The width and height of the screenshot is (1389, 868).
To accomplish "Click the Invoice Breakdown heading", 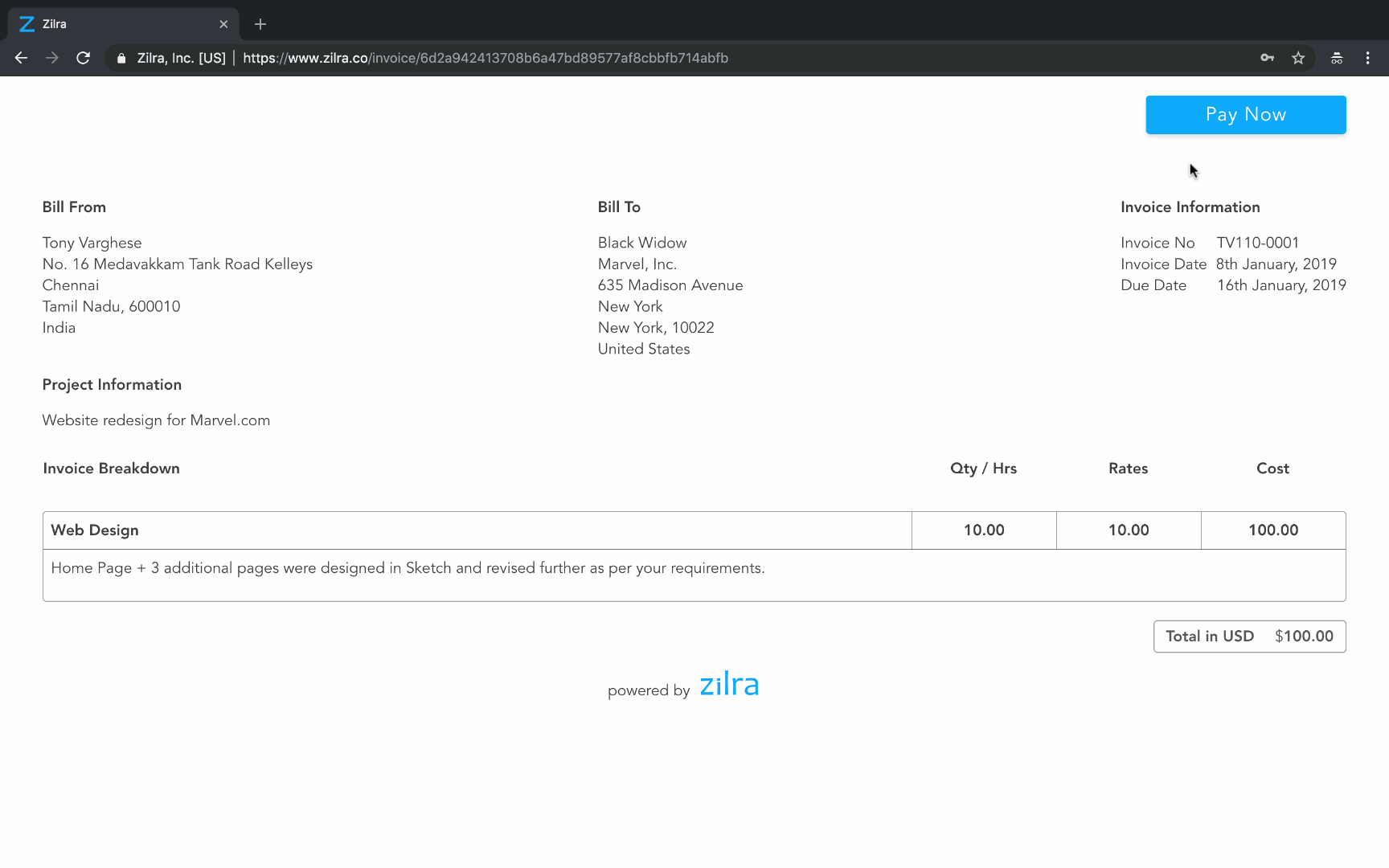I will pos(111,469).
